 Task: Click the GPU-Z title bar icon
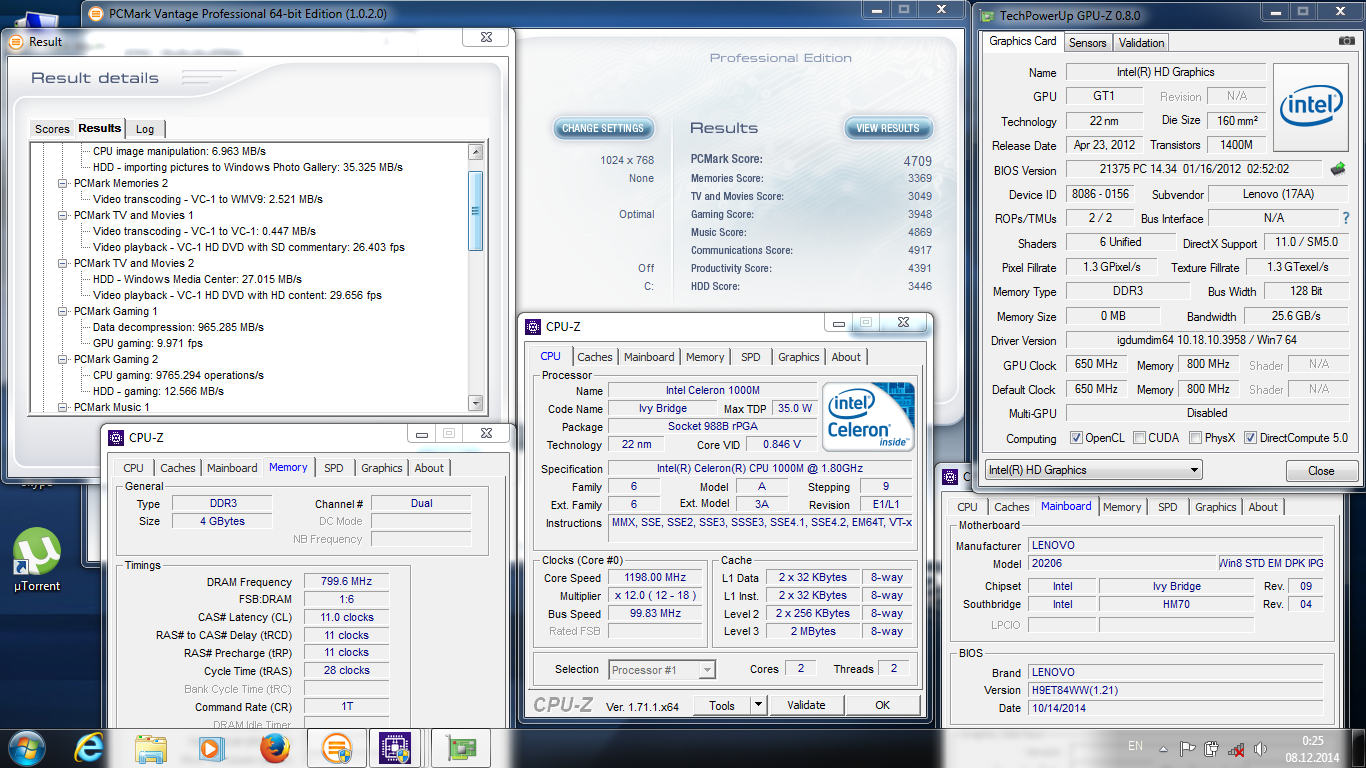coord(989,16)
